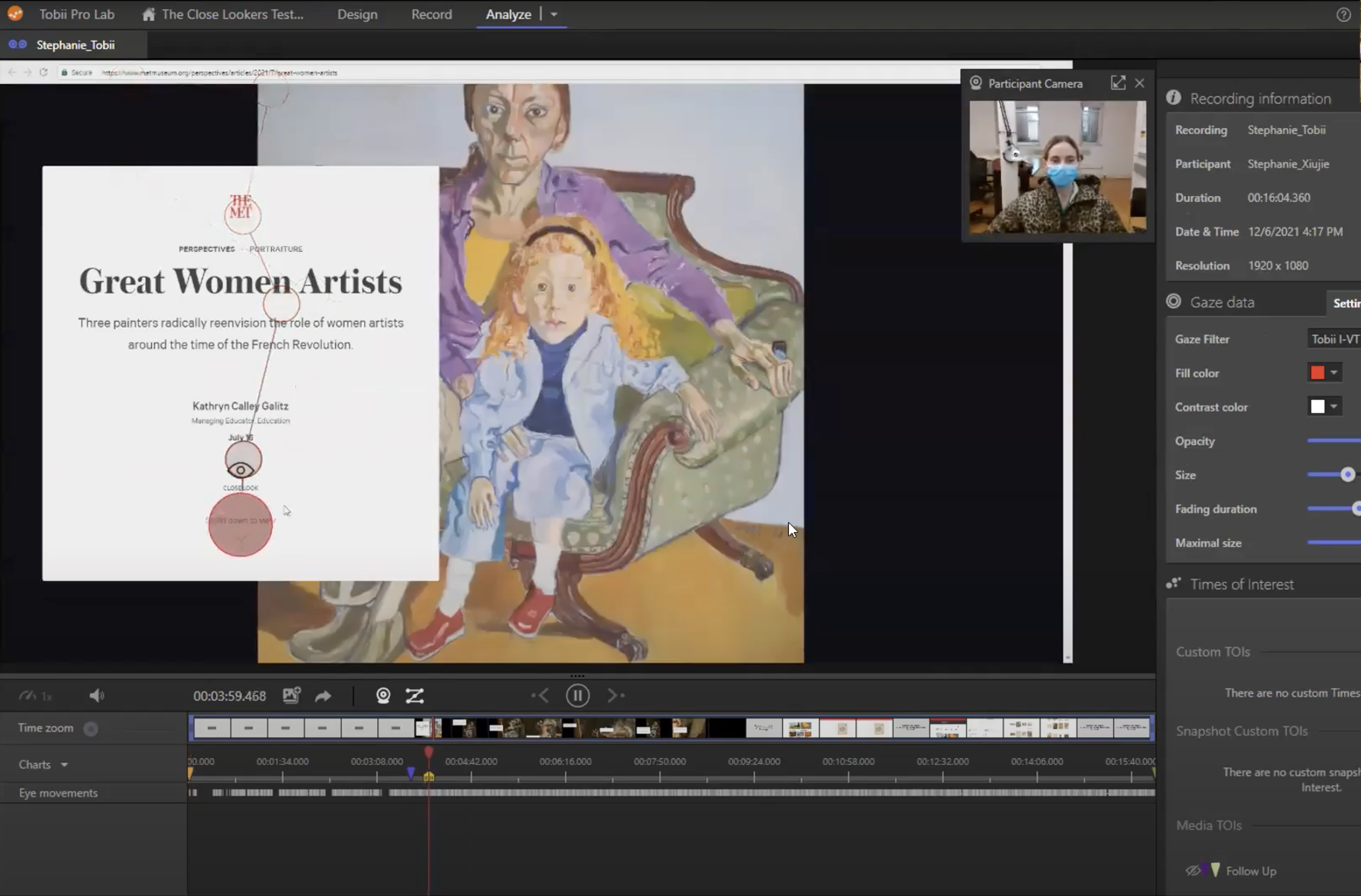Step back to previous frame
1361x896 pixels.
coord(540,696)
